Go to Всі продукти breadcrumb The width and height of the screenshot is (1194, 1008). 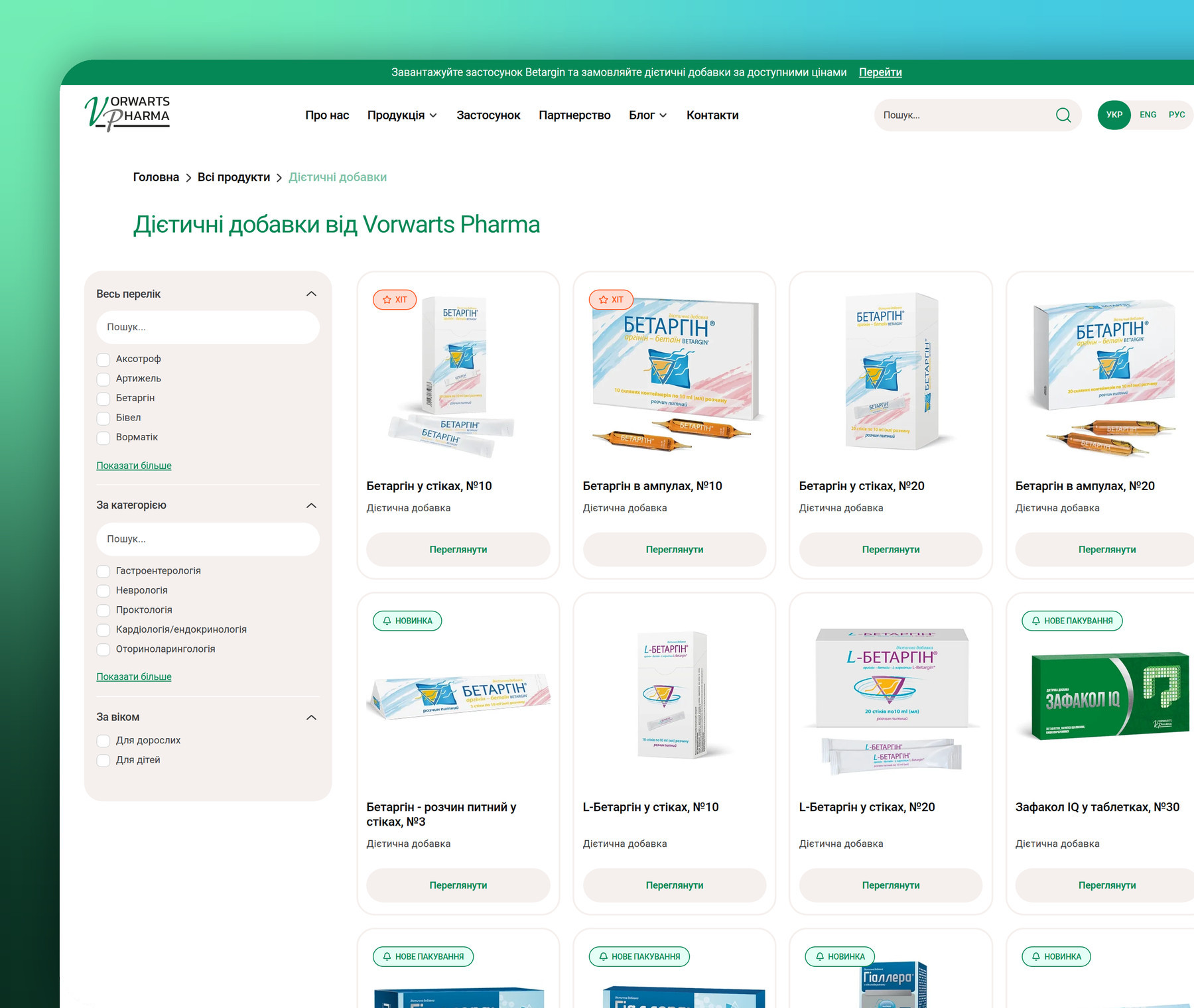(x=233, y=177)
